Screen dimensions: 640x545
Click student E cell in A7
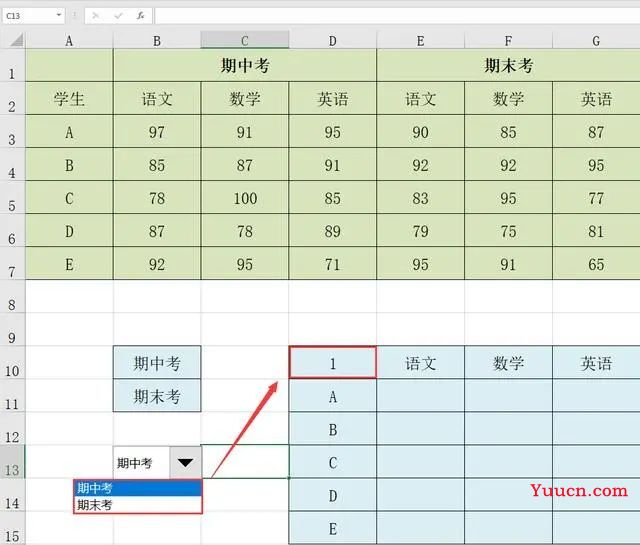pos(69,264)
